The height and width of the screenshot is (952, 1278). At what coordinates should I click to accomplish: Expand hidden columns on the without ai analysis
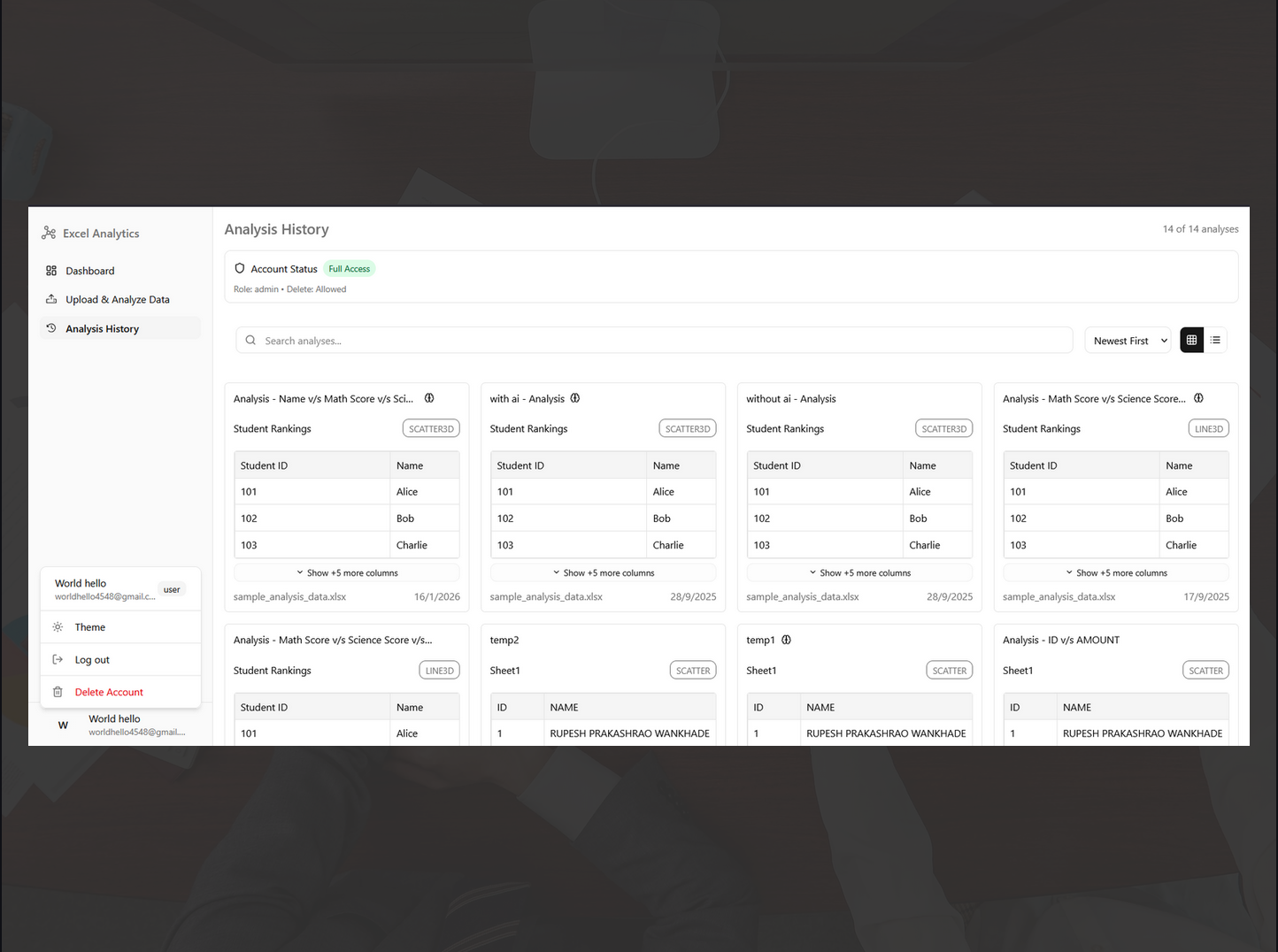859,572
